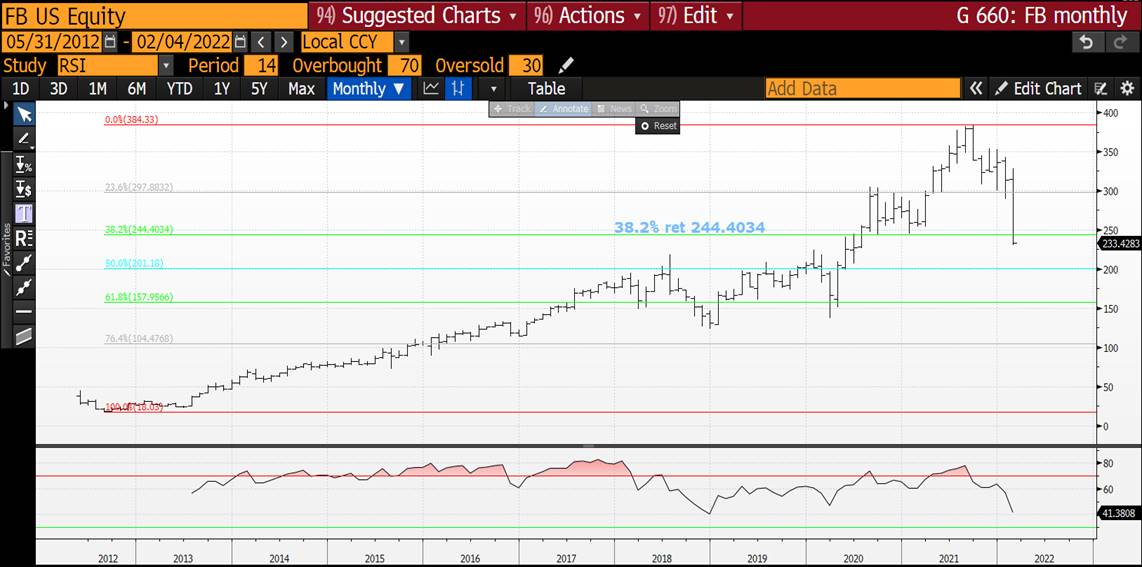Select the parallel channel tool

[x=24, y=336]
